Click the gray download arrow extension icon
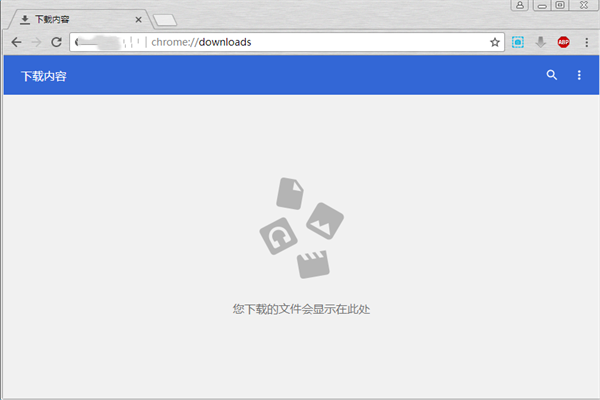The image size is (600, 400). point(540,42)
